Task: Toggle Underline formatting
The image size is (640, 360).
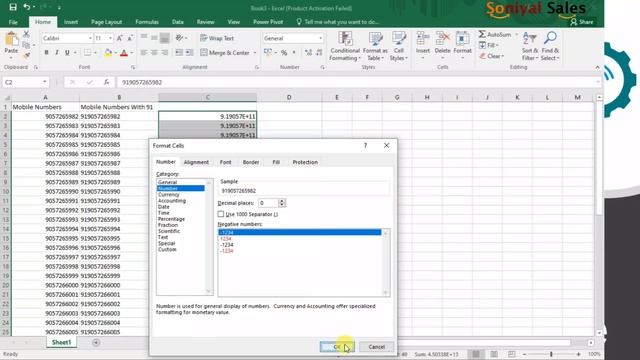Action: click(67, 53)
